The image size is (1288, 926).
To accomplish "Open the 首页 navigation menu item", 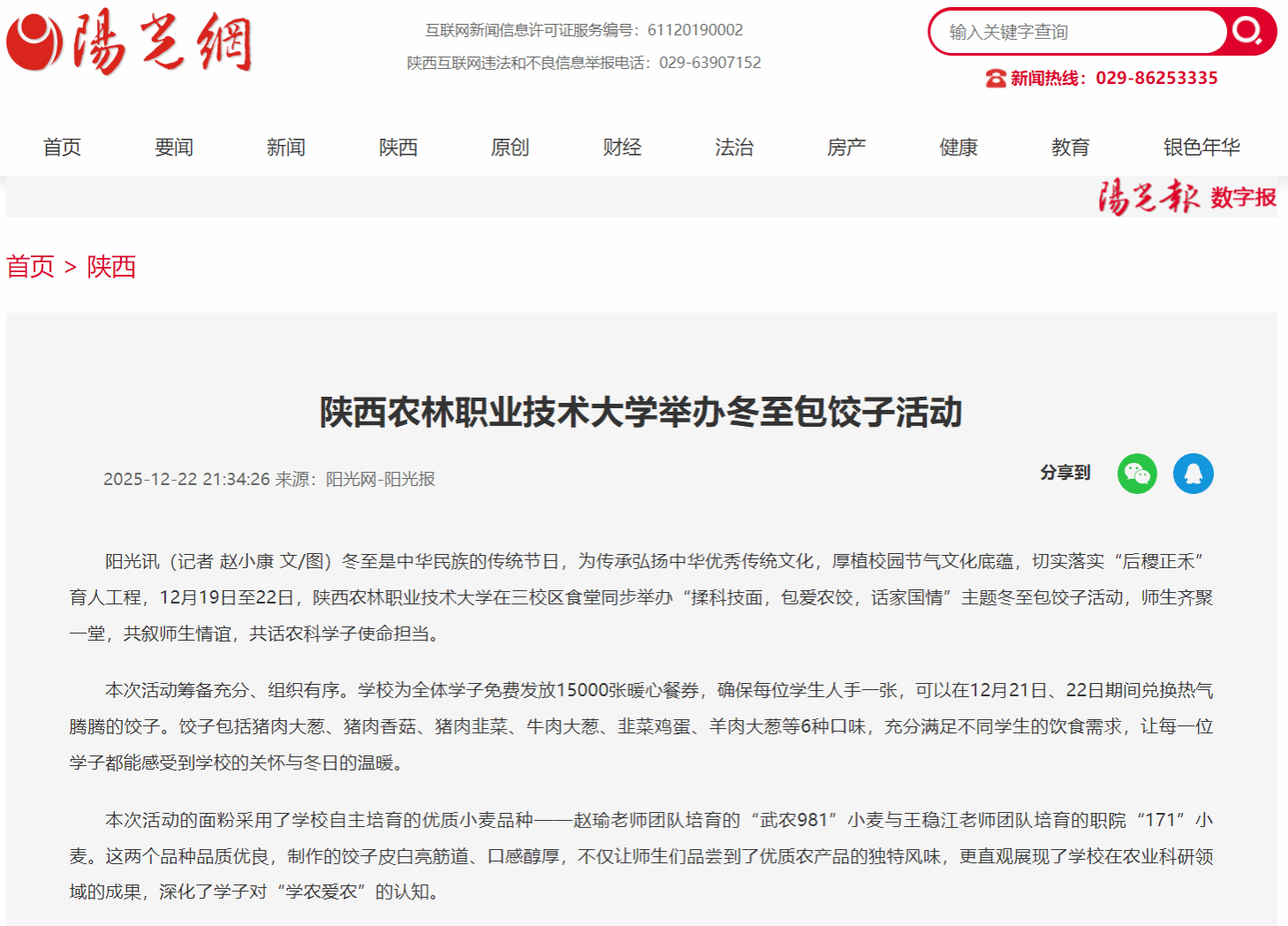I will [62, 148].
